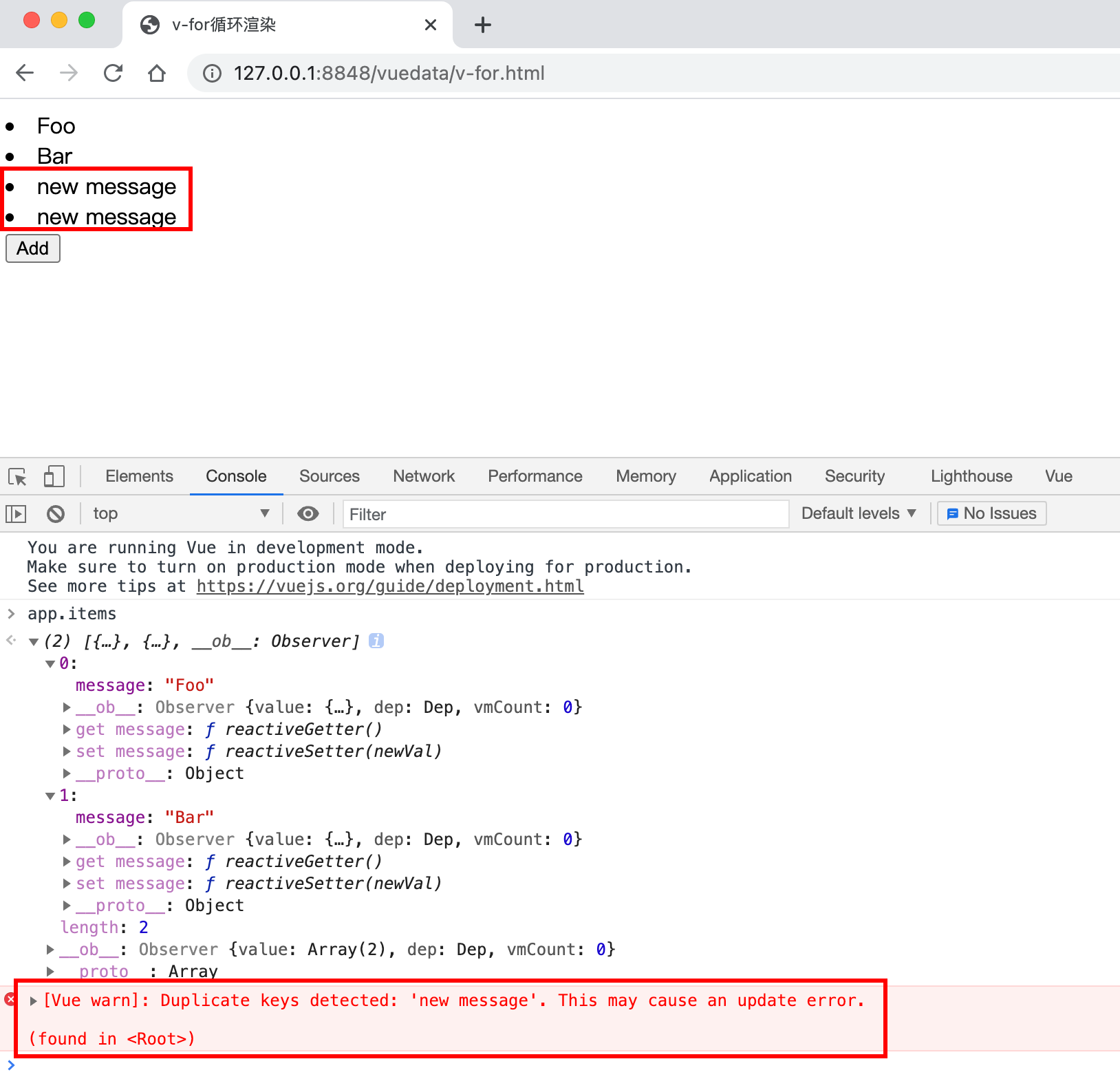Click the inspect element picker icon
Viewport: 1120px width, 1090px height.
pyautogui.click(x=18, y=477)
